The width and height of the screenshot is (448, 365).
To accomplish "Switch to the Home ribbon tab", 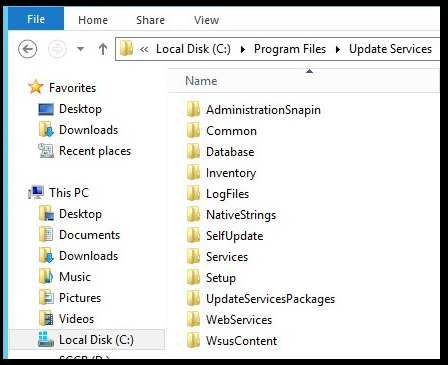I will [93, 20].
